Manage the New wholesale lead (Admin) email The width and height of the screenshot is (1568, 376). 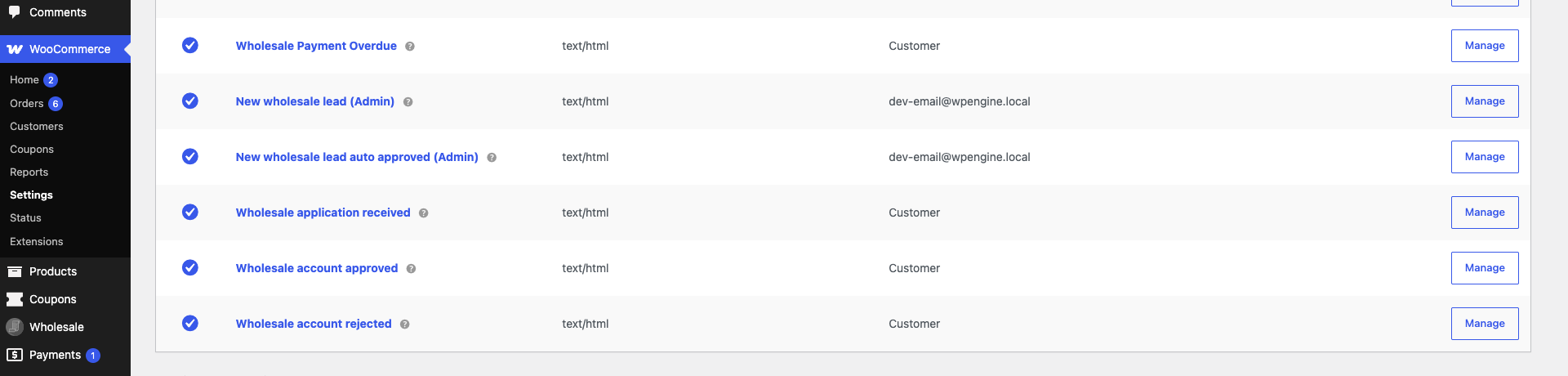(x=1485, y=101)
